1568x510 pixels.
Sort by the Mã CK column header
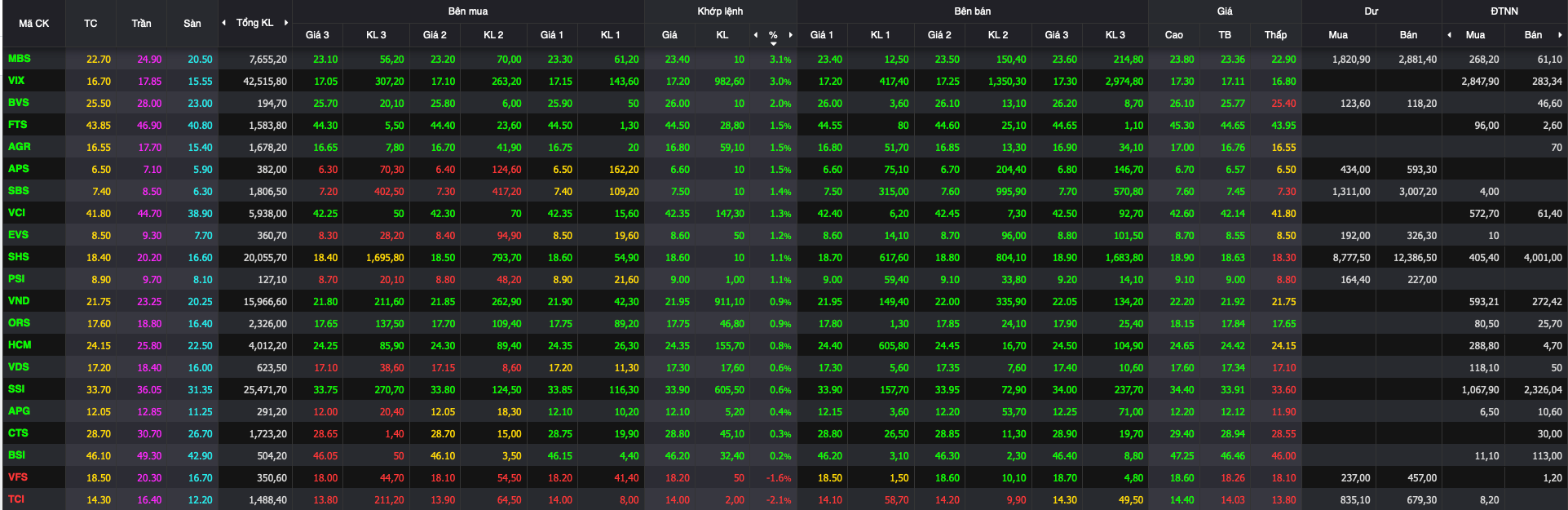(34, 24)
